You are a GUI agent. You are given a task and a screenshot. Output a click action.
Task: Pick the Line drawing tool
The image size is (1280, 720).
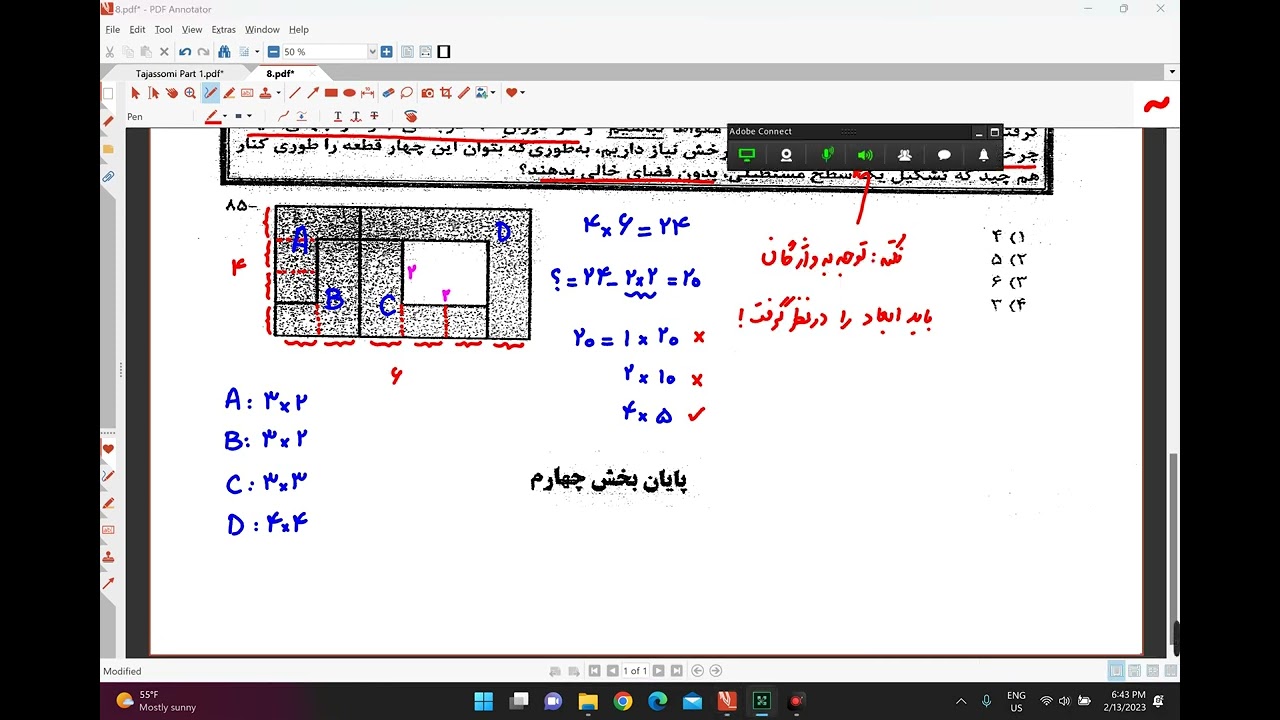pyautogui.click(x=294, y=93)
